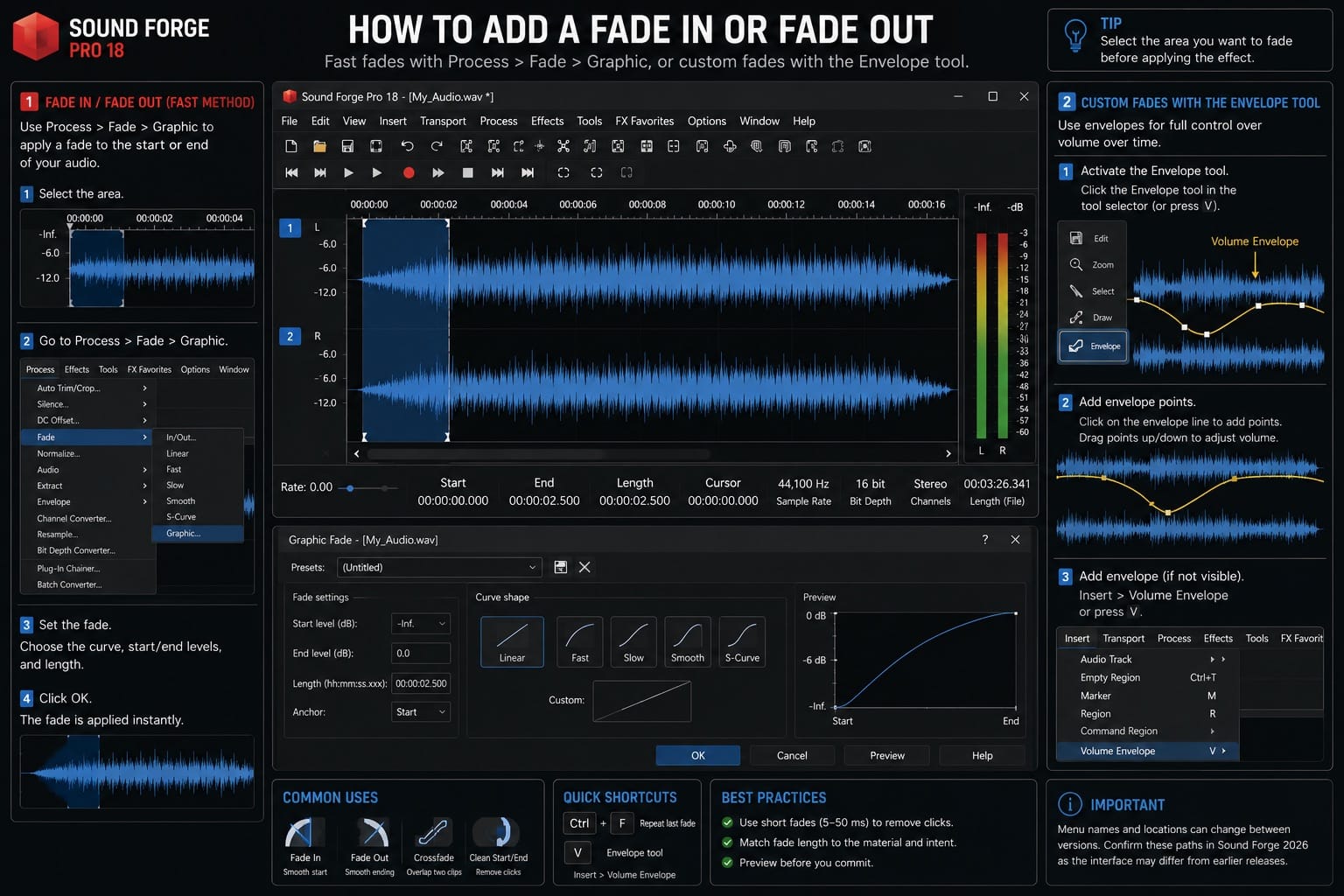Toggle channel 1 (L) track button
The image size is (1344, 896).
290,227
